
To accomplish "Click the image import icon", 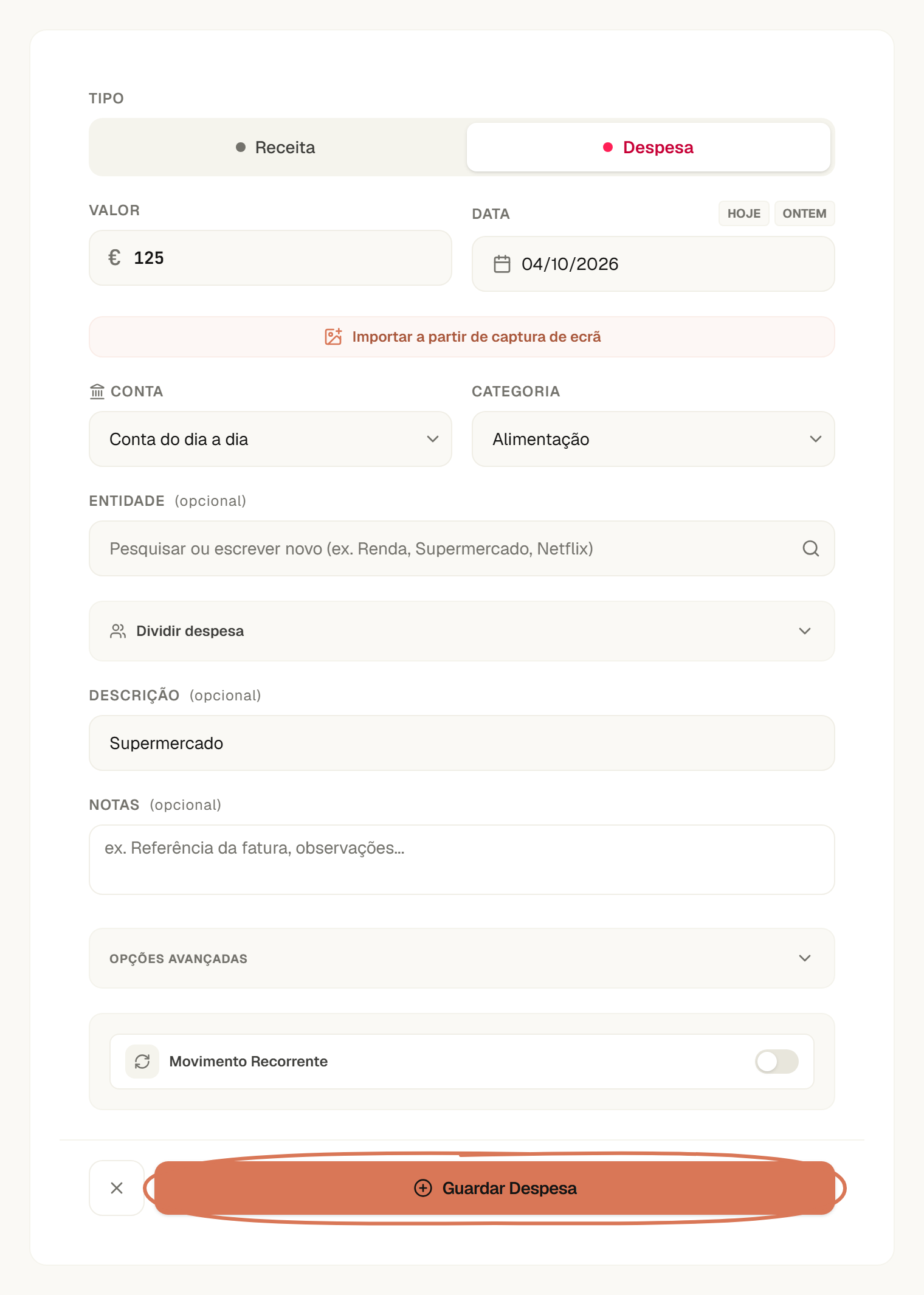I will click(x=333, y=337).
